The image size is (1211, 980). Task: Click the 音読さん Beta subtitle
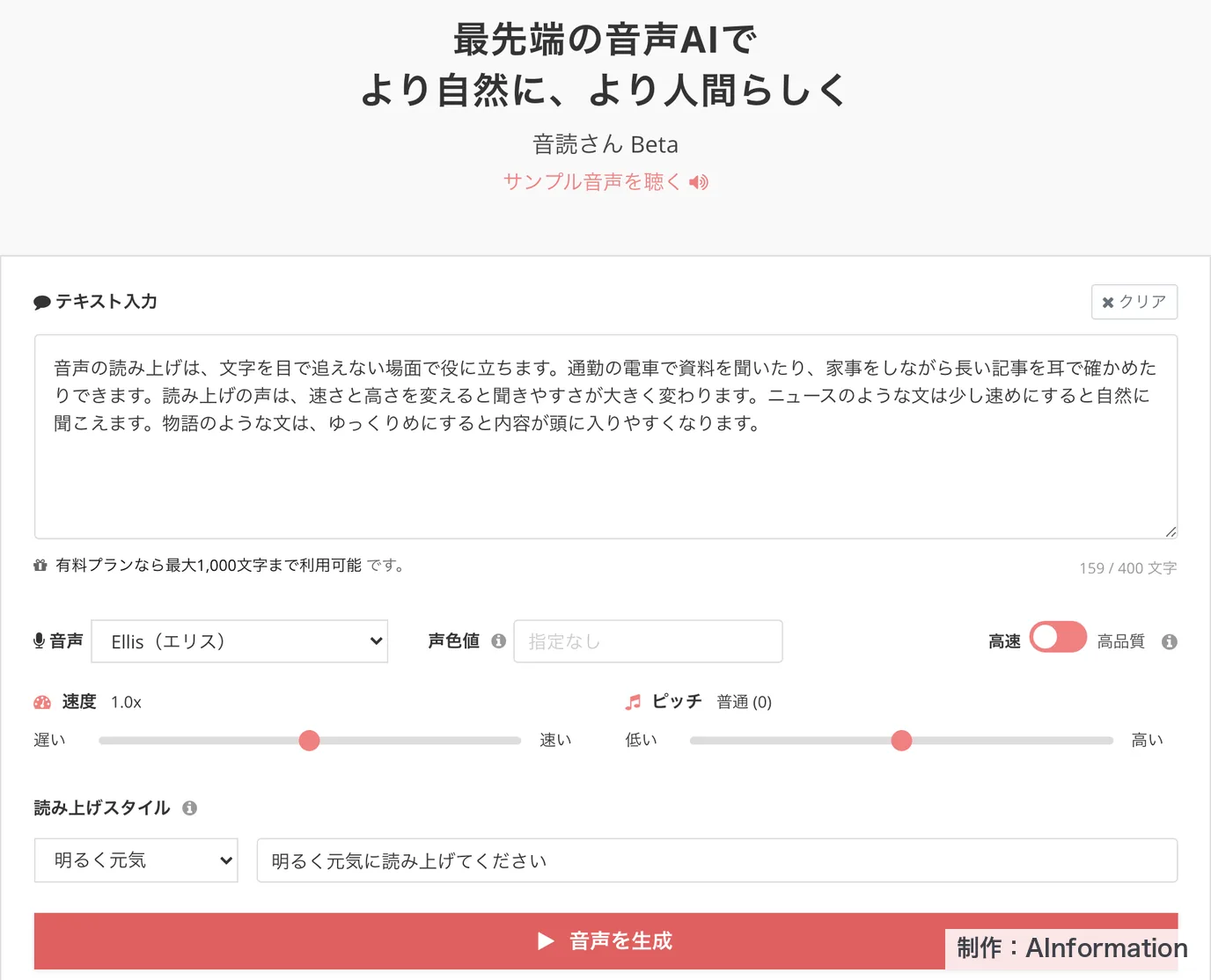coord(605,144)
